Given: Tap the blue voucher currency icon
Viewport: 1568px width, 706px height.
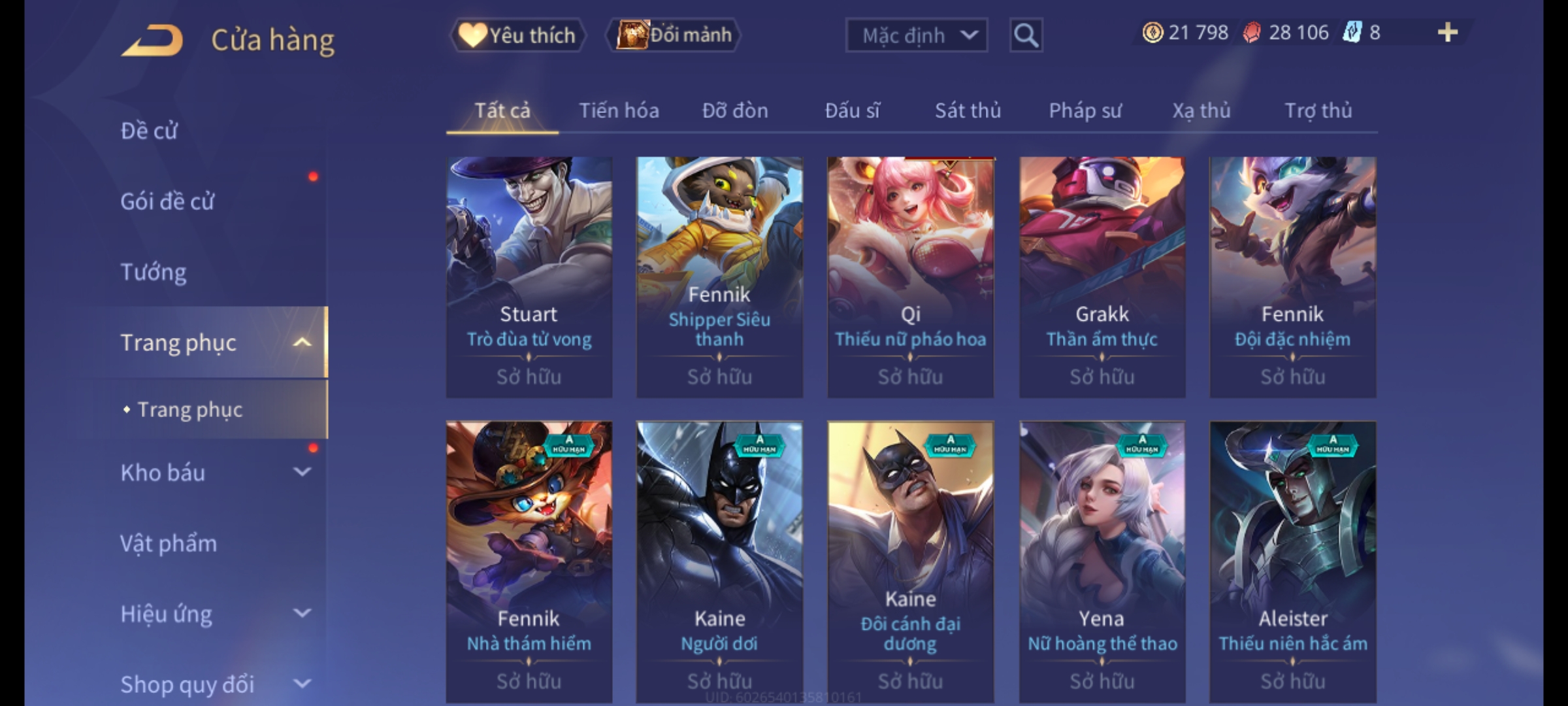Looking at the screenshot, I should [1352, 33].
